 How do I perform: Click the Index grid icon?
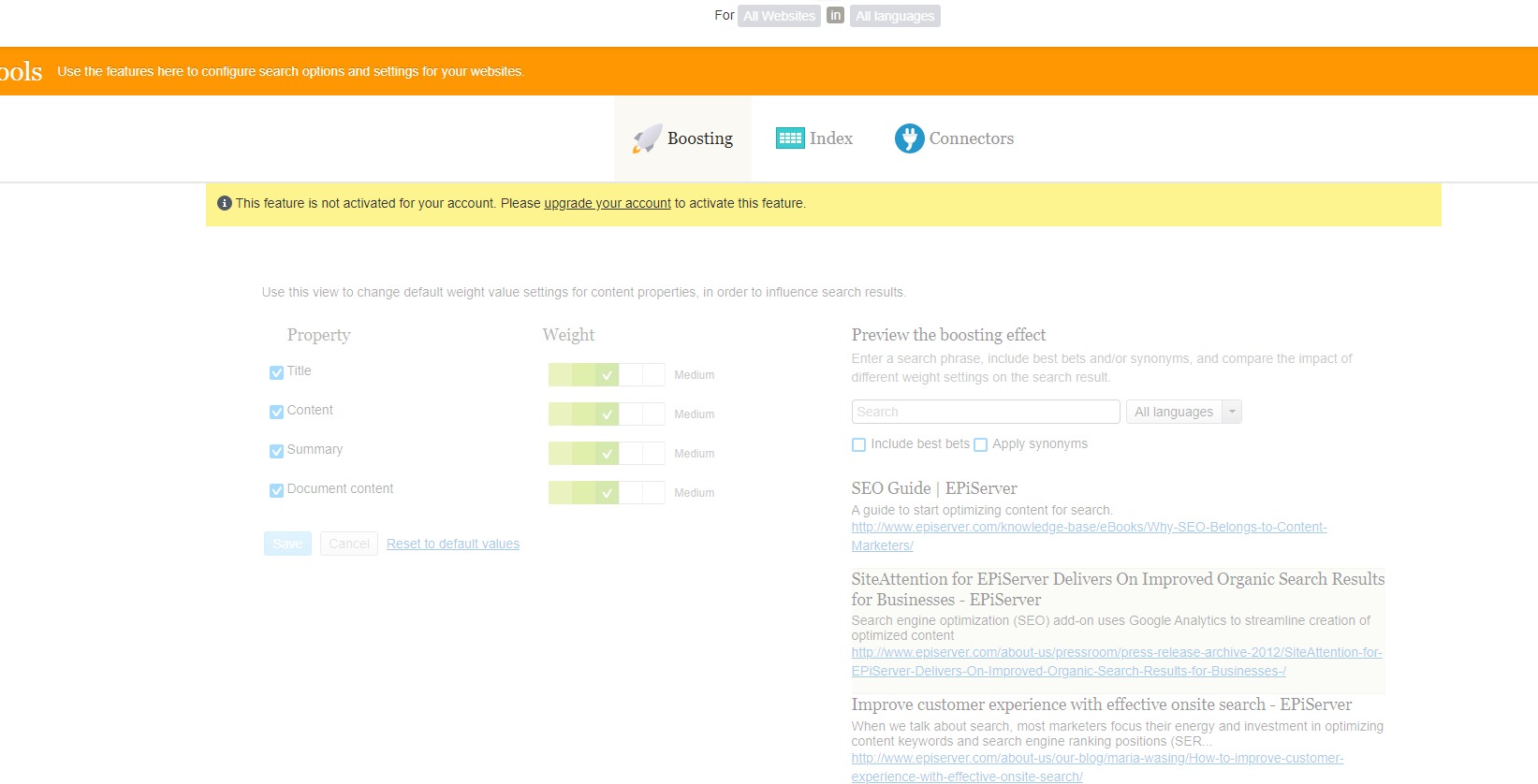tap(790, 138)
